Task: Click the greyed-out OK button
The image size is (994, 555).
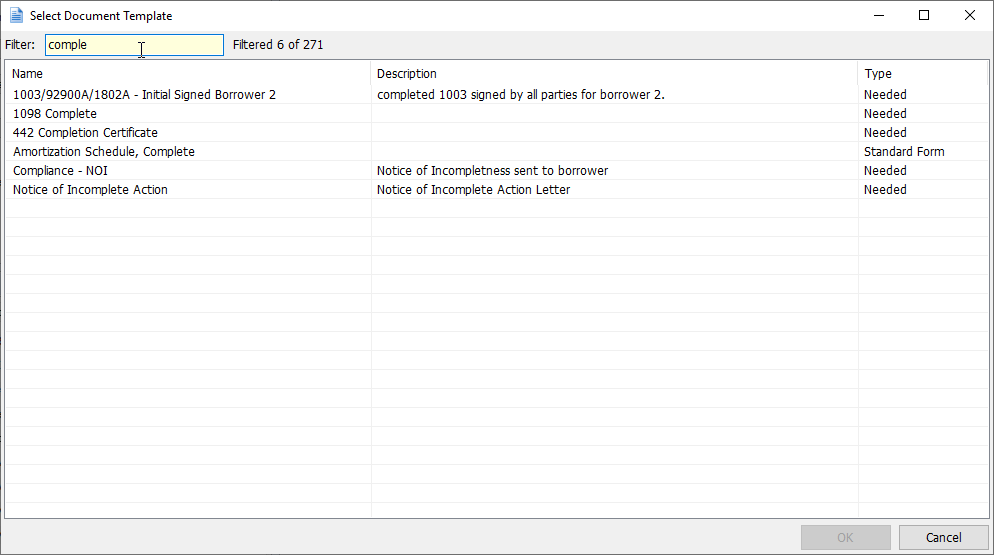Action: coord(846,537)
